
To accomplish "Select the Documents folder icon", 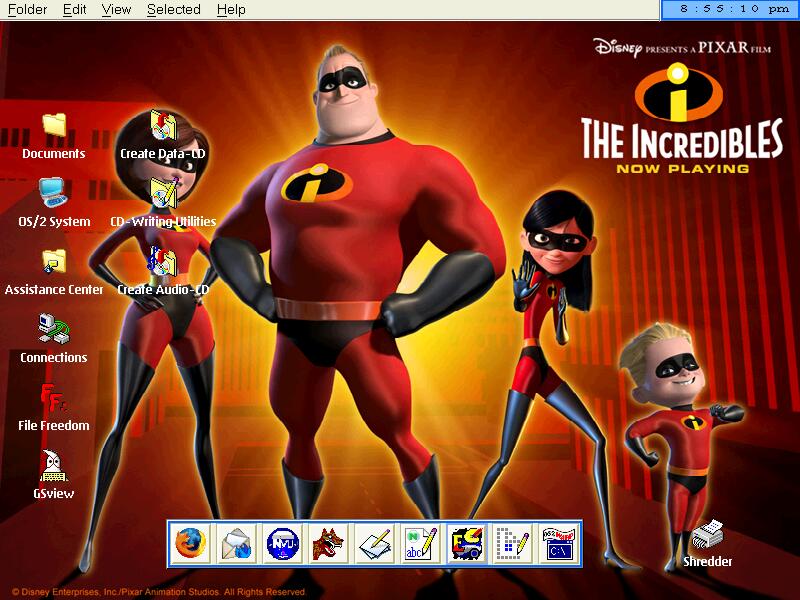I will coord(54,125).
